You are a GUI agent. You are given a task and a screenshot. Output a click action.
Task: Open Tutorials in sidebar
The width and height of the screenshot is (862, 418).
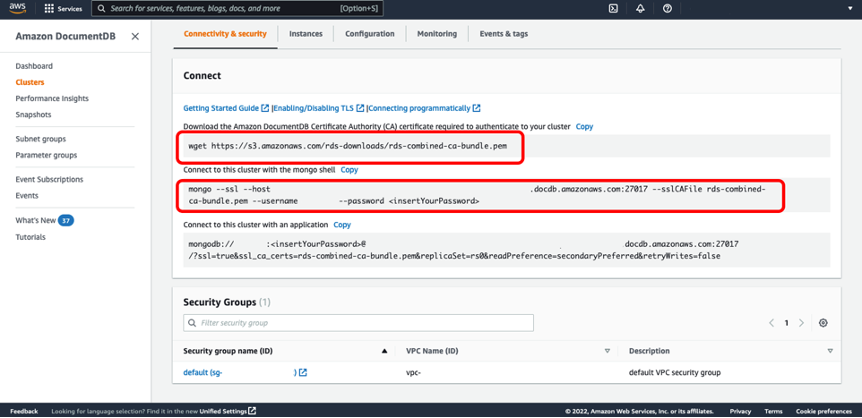pos(30,237)
